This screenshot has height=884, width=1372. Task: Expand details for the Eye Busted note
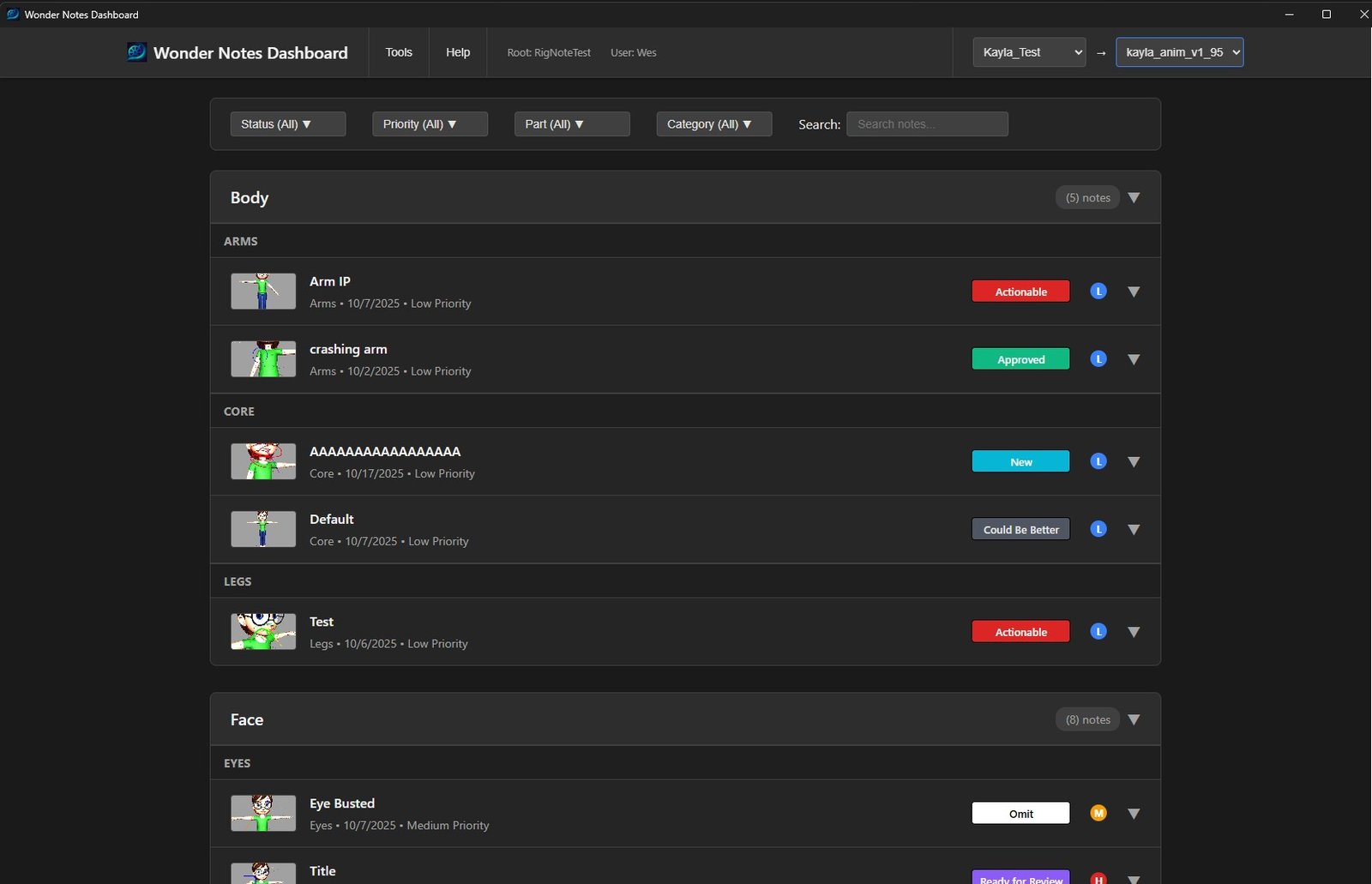click(1134, 812)
